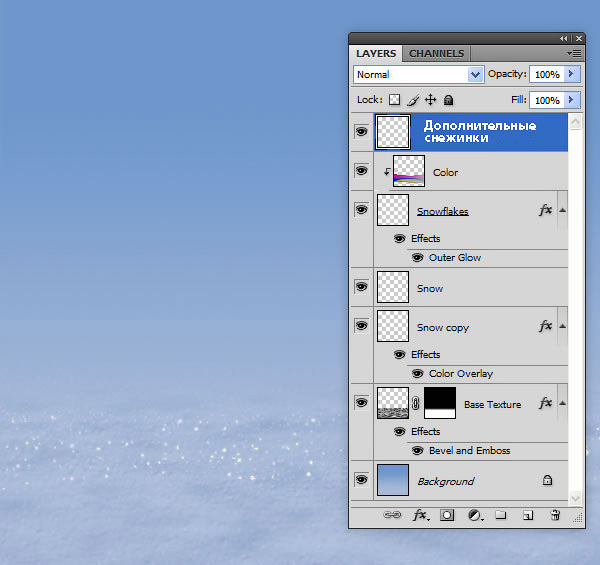This screenshot has width=600, height=565.
Task: Click the fx icon on Snow copy layer
Action: 545,326
